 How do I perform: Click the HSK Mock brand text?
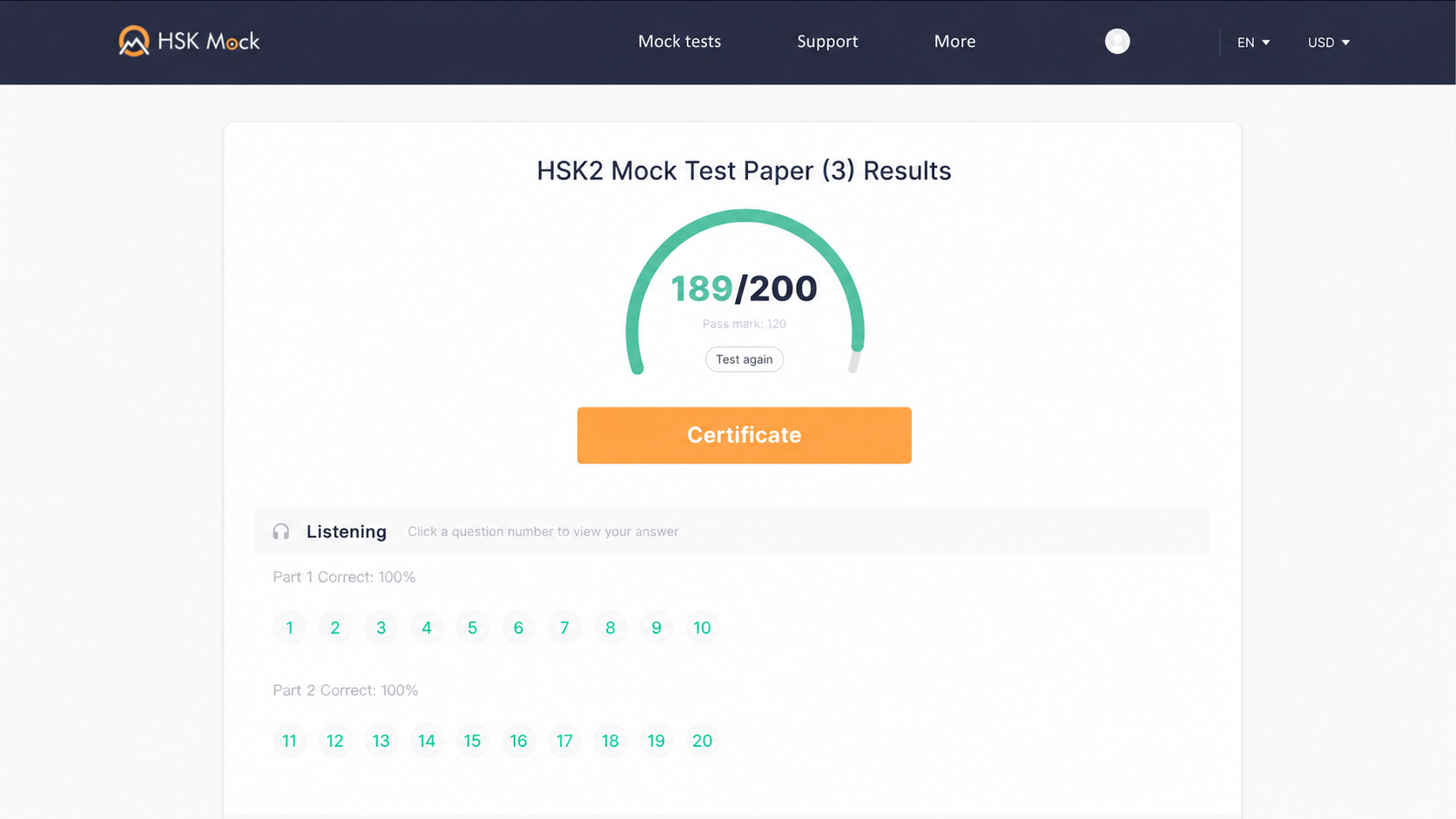pyautogui.click(x=208, y=42)
